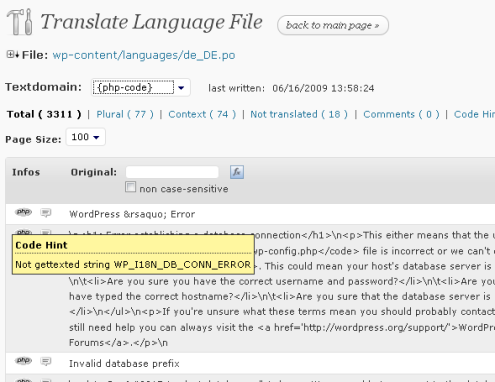The height and width of the screenshot is (382, 495).
Task: Click the tools icon beside page title
Action: (20, 22)
